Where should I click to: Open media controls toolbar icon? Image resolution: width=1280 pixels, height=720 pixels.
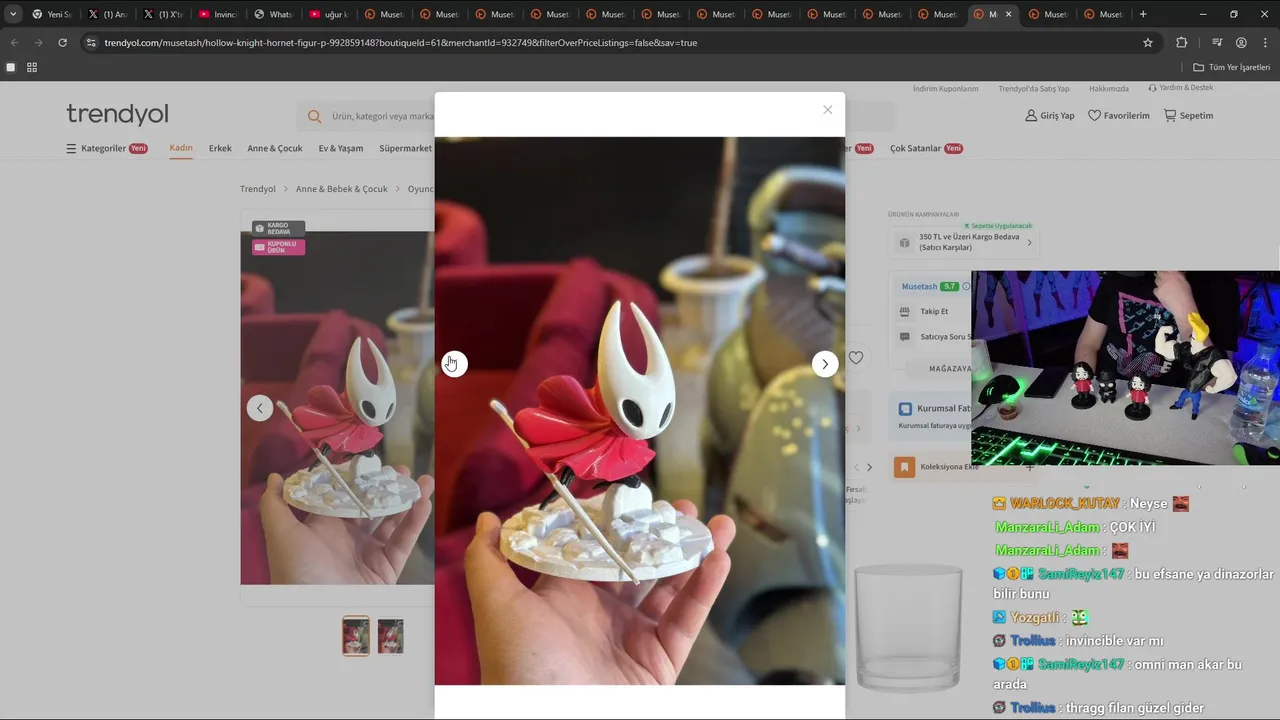click(1216, 43)
